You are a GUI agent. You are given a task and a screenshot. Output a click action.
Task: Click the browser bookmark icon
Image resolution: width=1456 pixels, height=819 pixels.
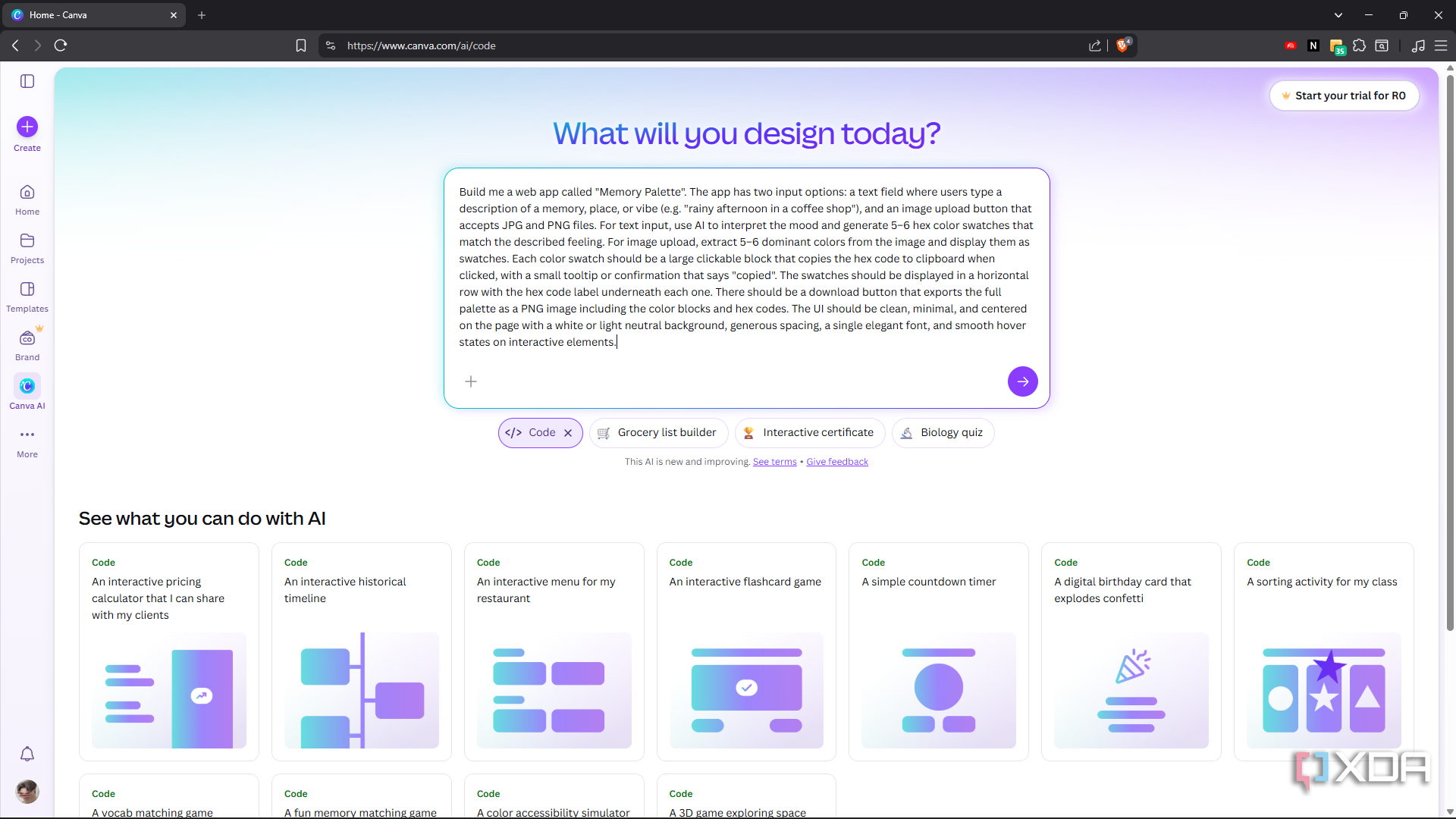(301, 45)
